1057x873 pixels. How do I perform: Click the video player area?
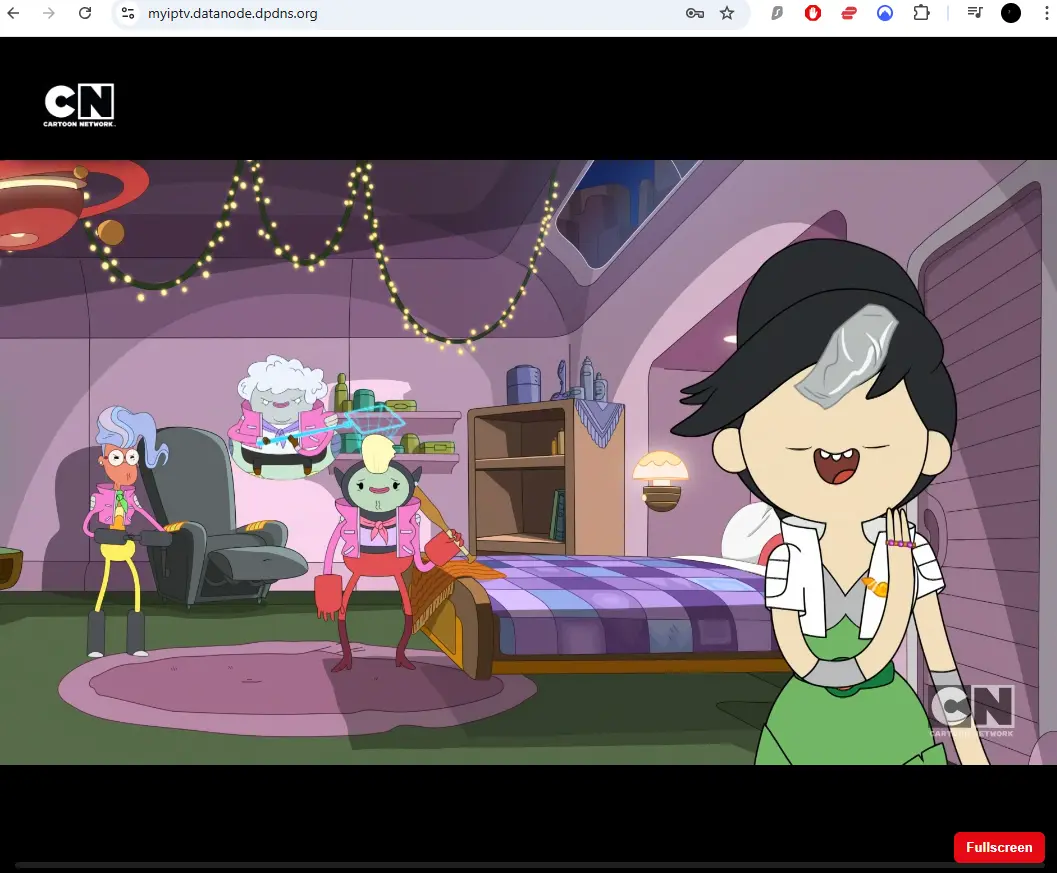528,462
